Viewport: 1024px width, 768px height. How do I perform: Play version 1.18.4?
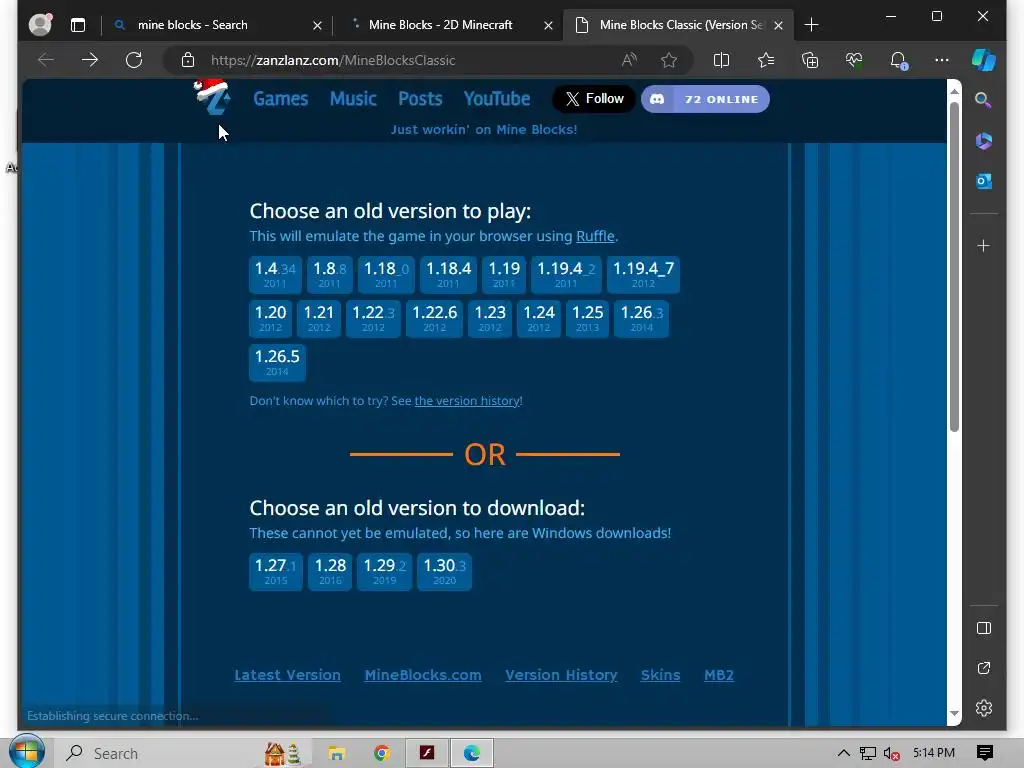pos(449,274)
